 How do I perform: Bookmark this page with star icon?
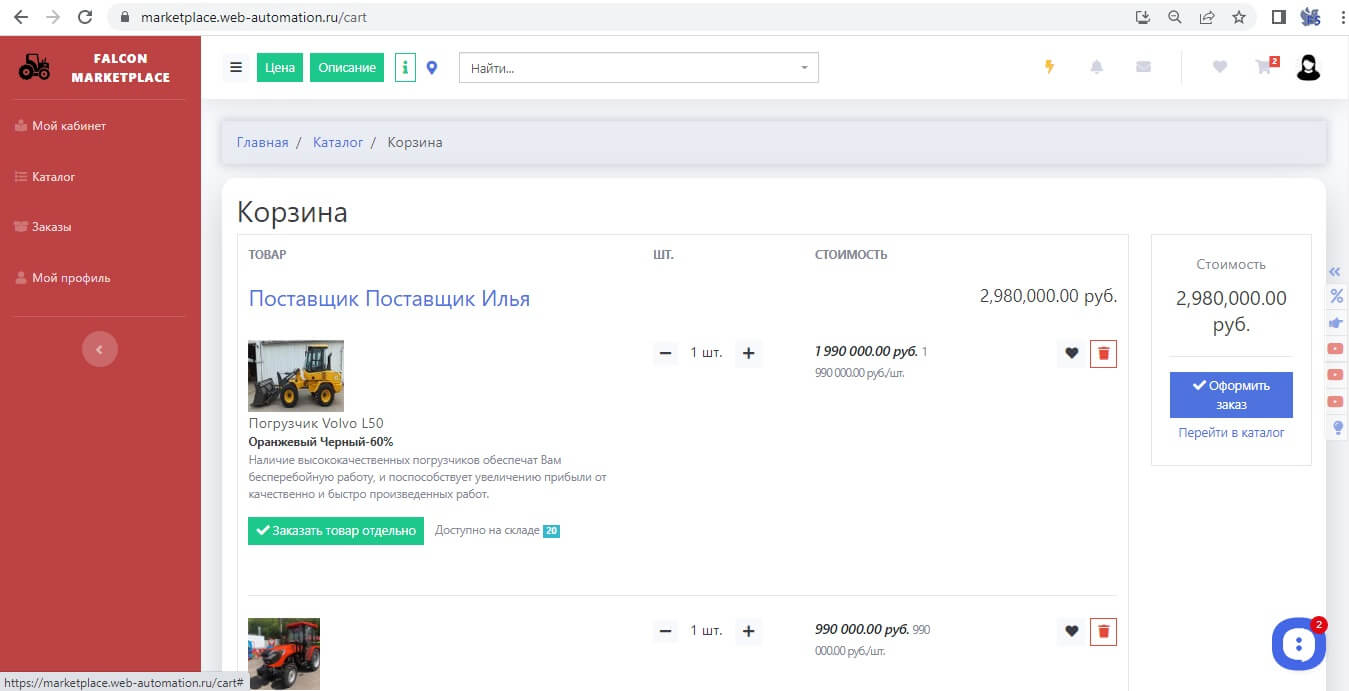click(x=1239, y=17)
